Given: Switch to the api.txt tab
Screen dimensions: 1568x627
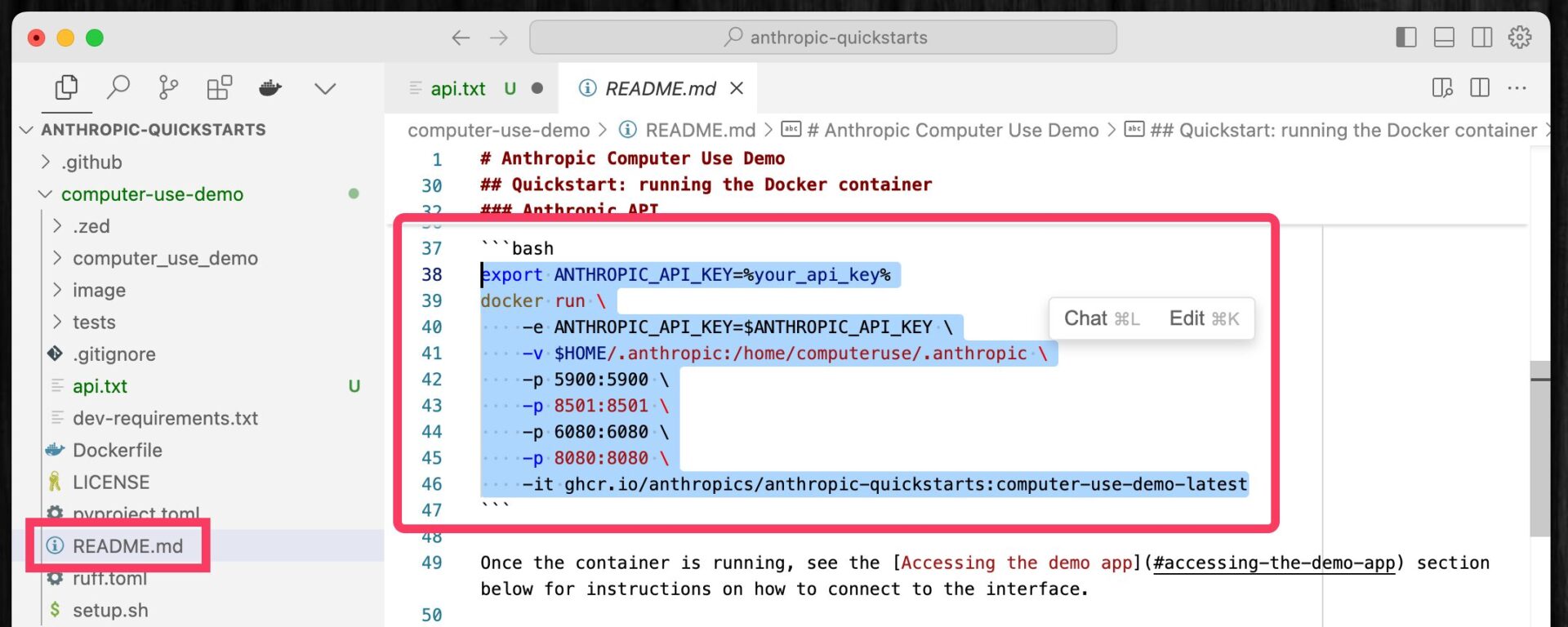Looking at the screenshot, I should coord(457,88).
